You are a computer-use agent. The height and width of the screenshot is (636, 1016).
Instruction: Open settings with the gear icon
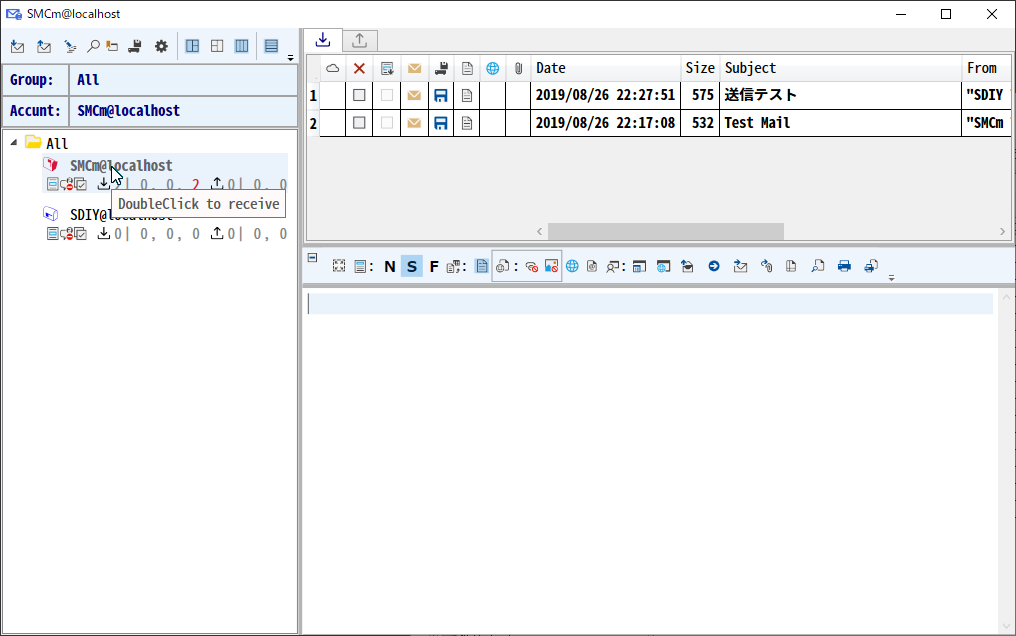pos(161,47)
